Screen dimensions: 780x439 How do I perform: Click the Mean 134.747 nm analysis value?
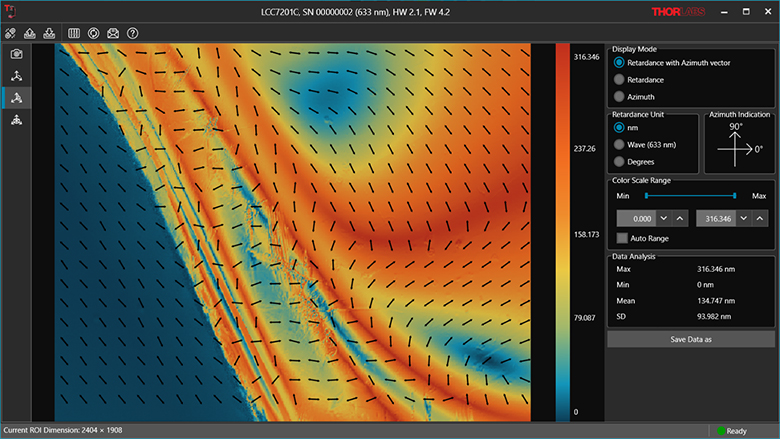click(x=716, y=301)
